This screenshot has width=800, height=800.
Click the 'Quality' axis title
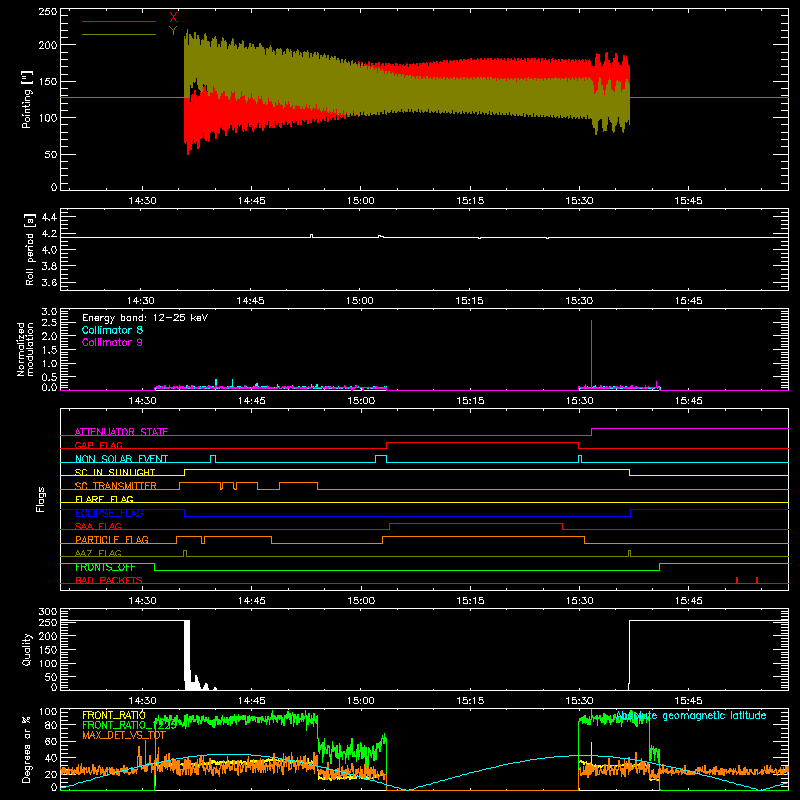coord(27,649)
